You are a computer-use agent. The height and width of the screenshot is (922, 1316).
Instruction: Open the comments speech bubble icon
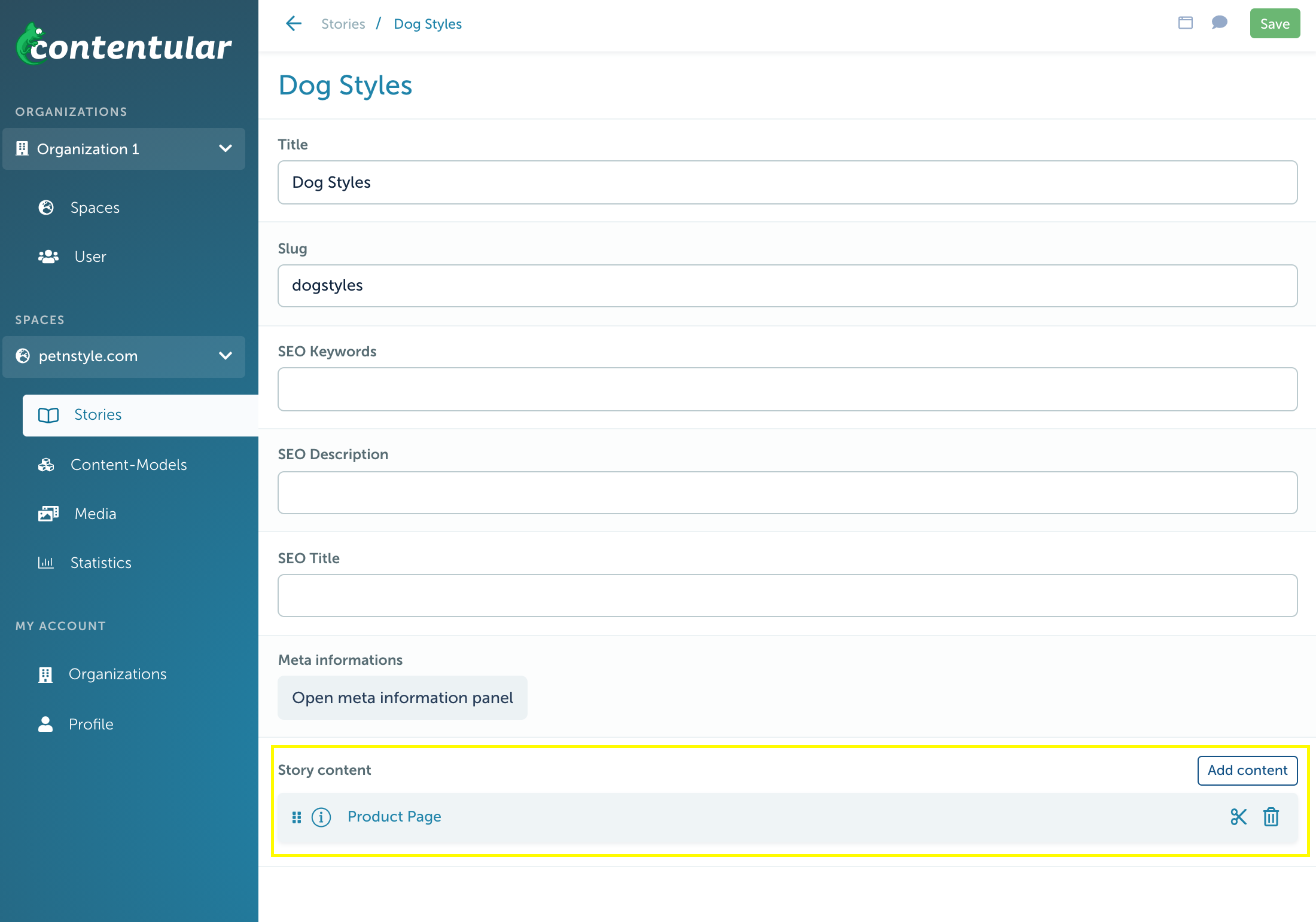[x=1220, y=23]
